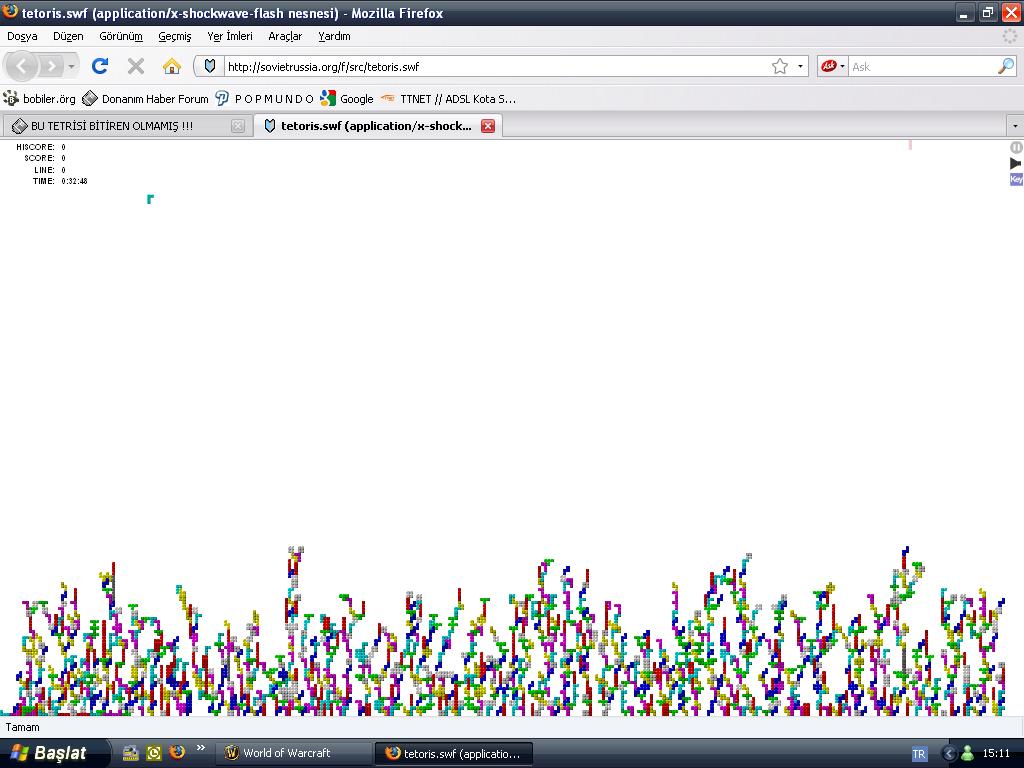The image size is (1024, 768).
Task: Switch to World of Warcraft taskbar button
Action: (x=294, y=753)
